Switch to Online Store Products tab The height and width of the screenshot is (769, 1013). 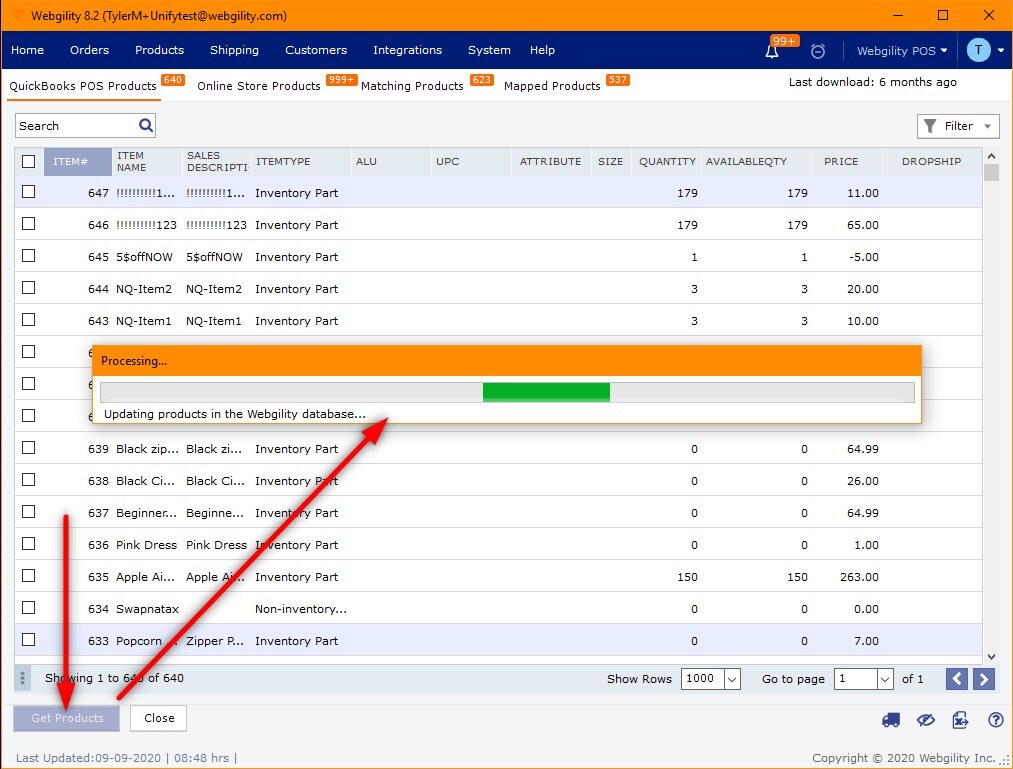click(258, 86)
